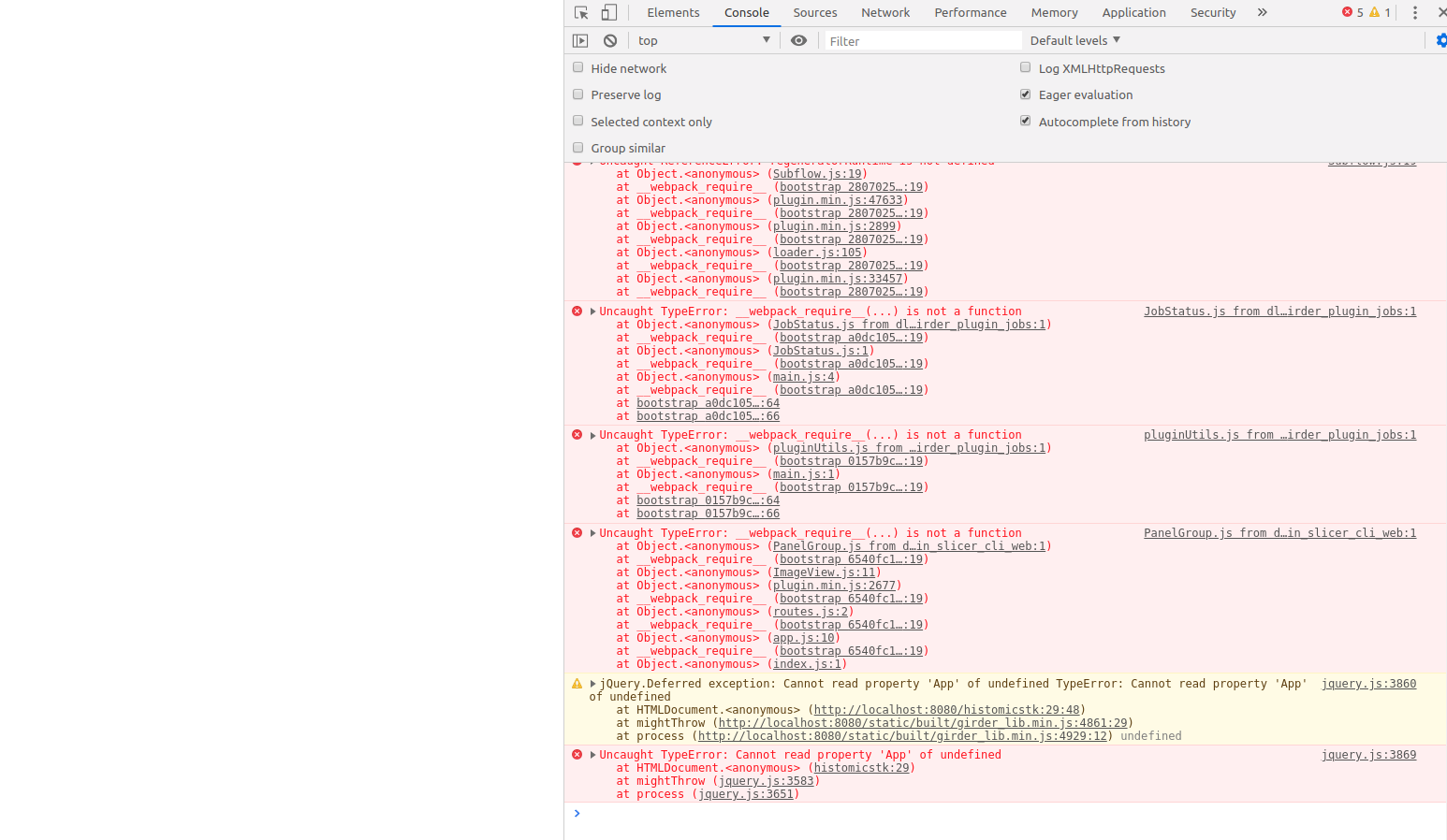Show the console sidebar icon
The image size is (1447, 840).
pyautogui.click(x=580, y=40)
